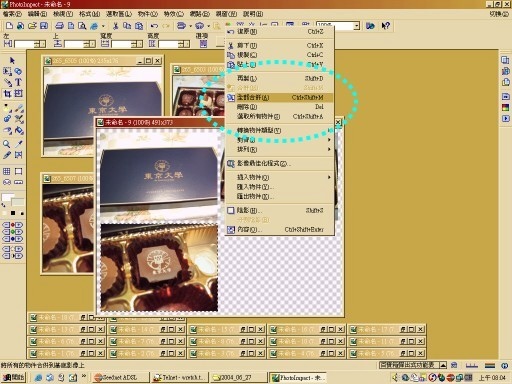Choose 再製 (Duplicate) menu entry
This screenshot has width=512, height=384.
click(x=279, y=78)
